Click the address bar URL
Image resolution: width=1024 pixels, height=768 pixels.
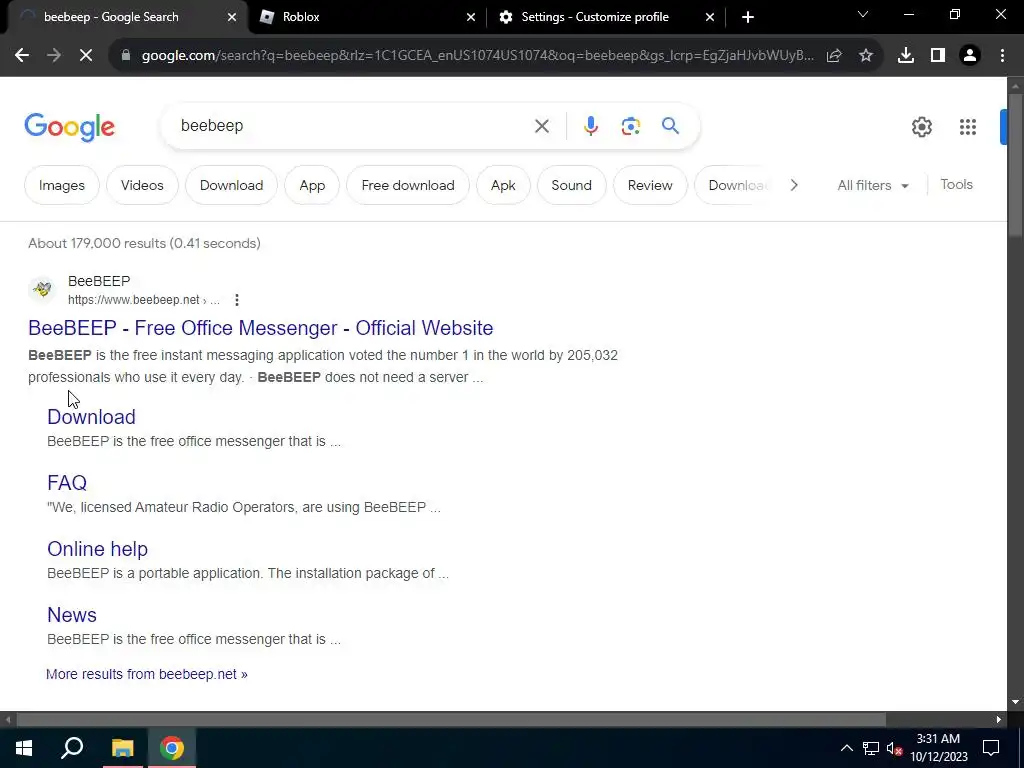(477, 56)
